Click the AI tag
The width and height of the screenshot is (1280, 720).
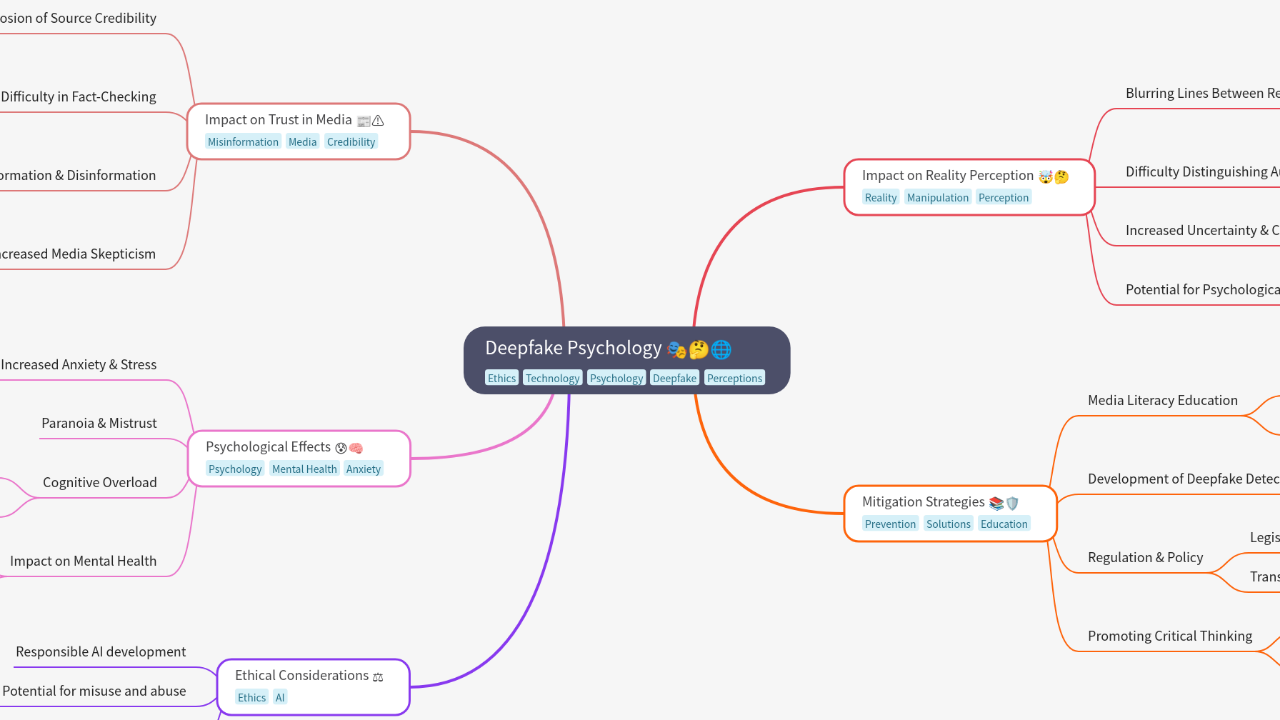pyautogui.click(x=280, y=698)
